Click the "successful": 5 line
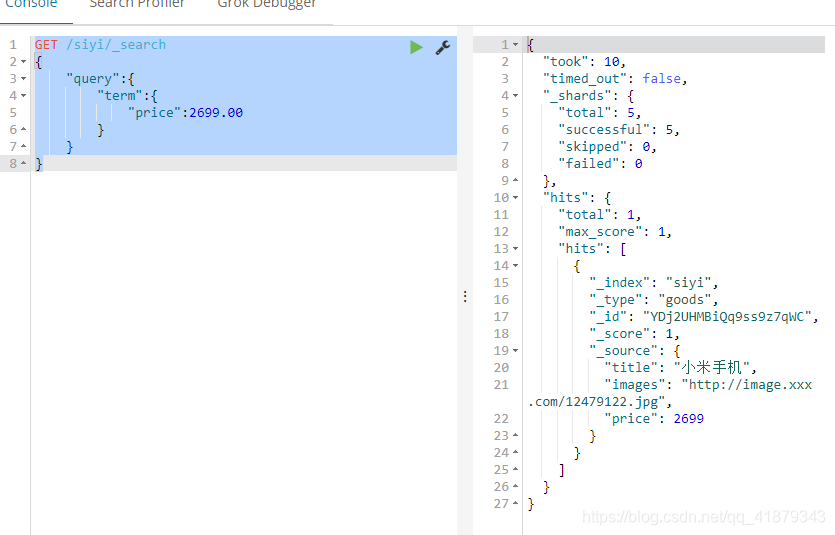 tap(619, 130)
